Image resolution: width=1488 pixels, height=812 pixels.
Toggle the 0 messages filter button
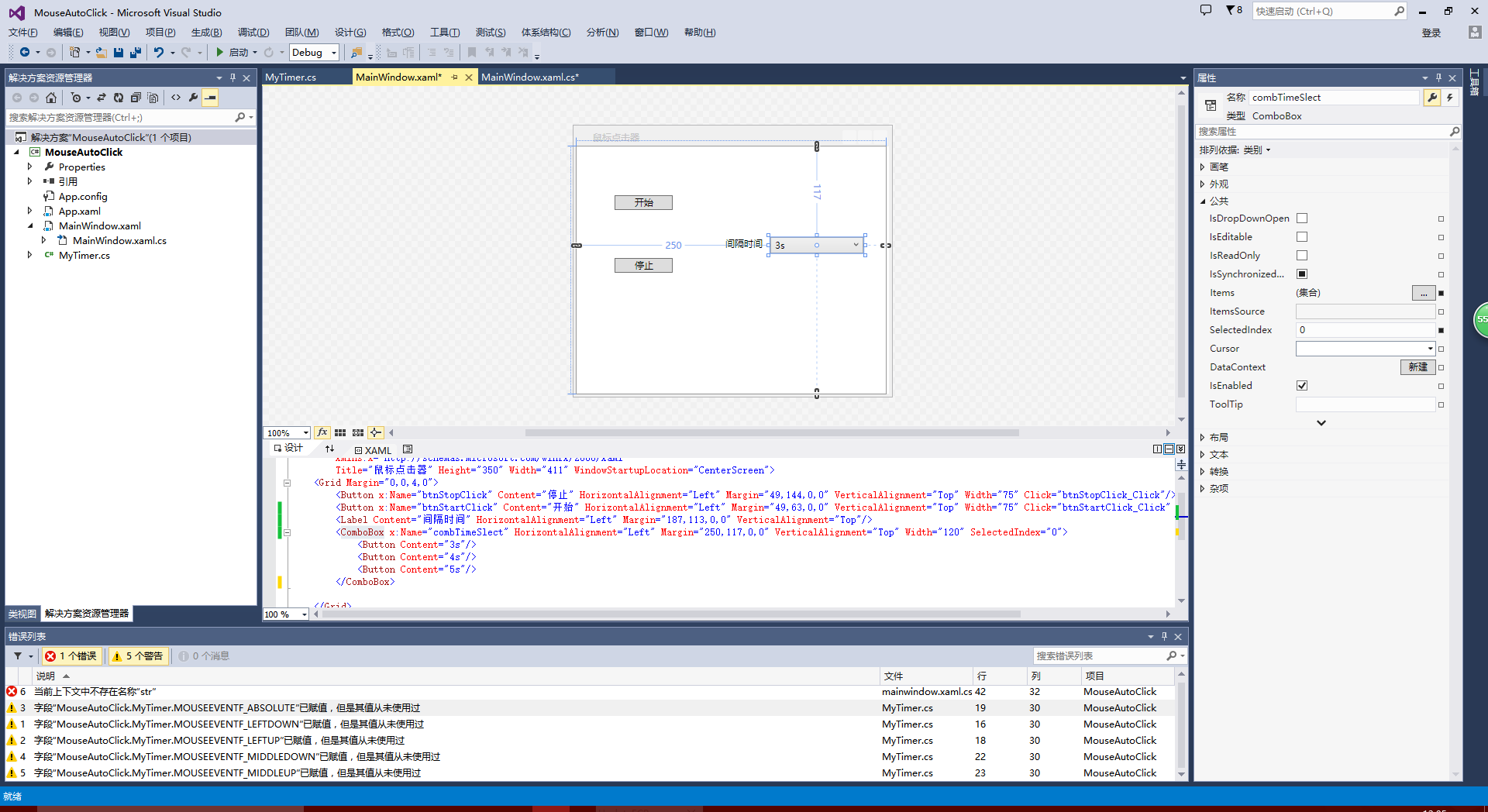(204, 656)
